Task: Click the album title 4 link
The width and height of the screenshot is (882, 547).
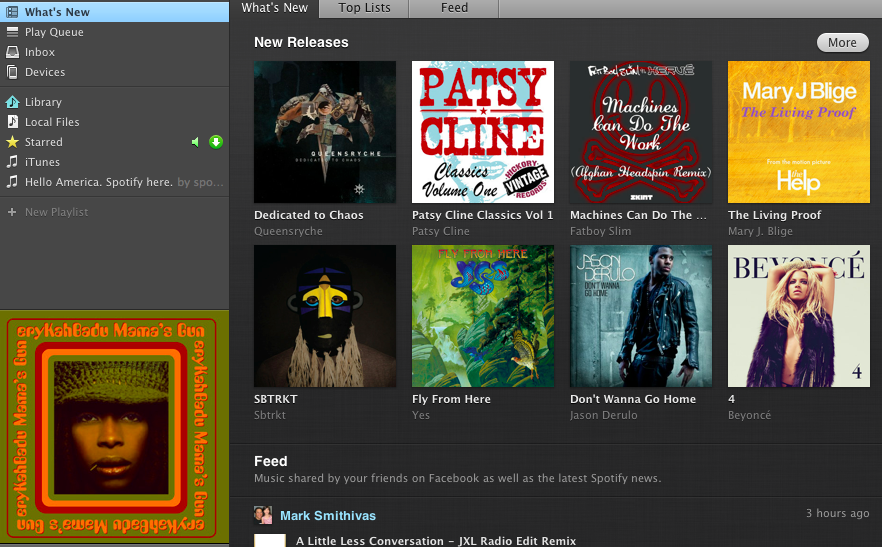Action: click(731, 399)
